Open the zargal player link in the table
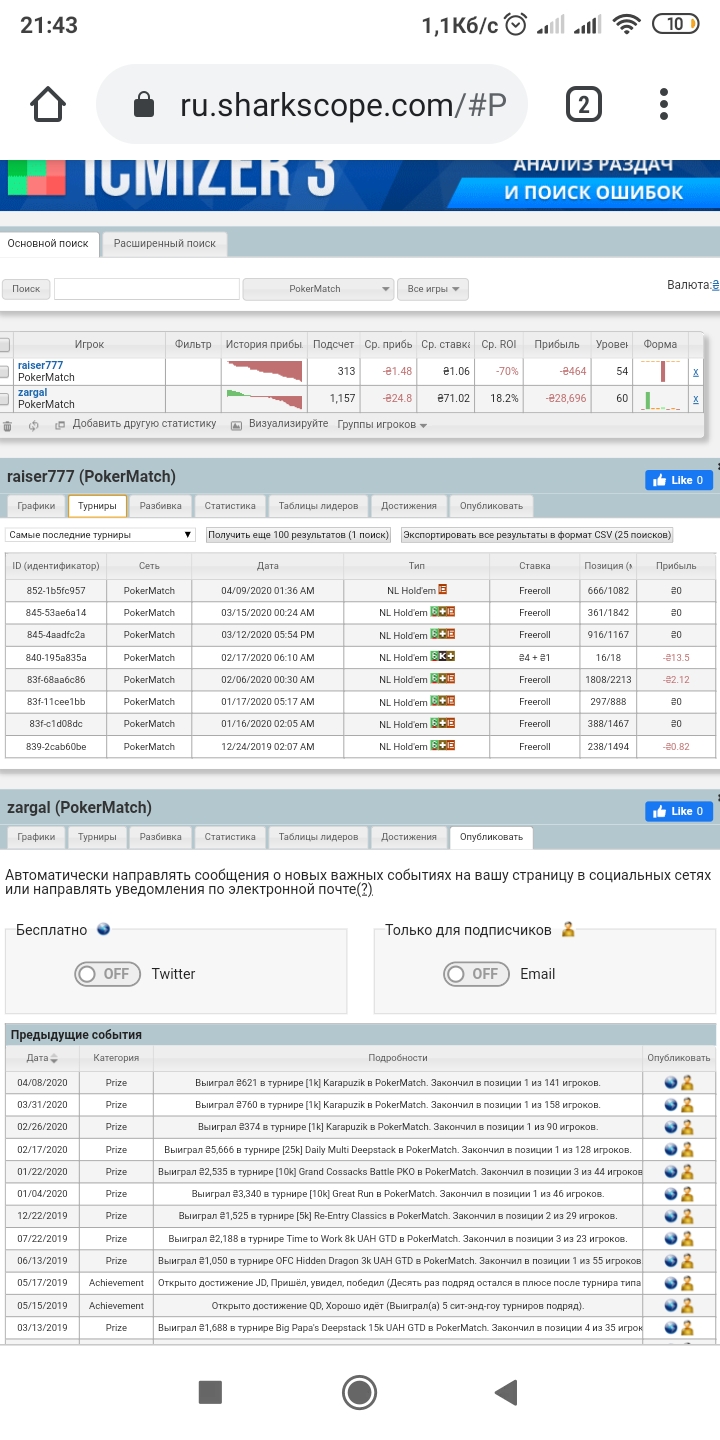This screenshot has height=1440, width=720. click(x=32, y=393)
